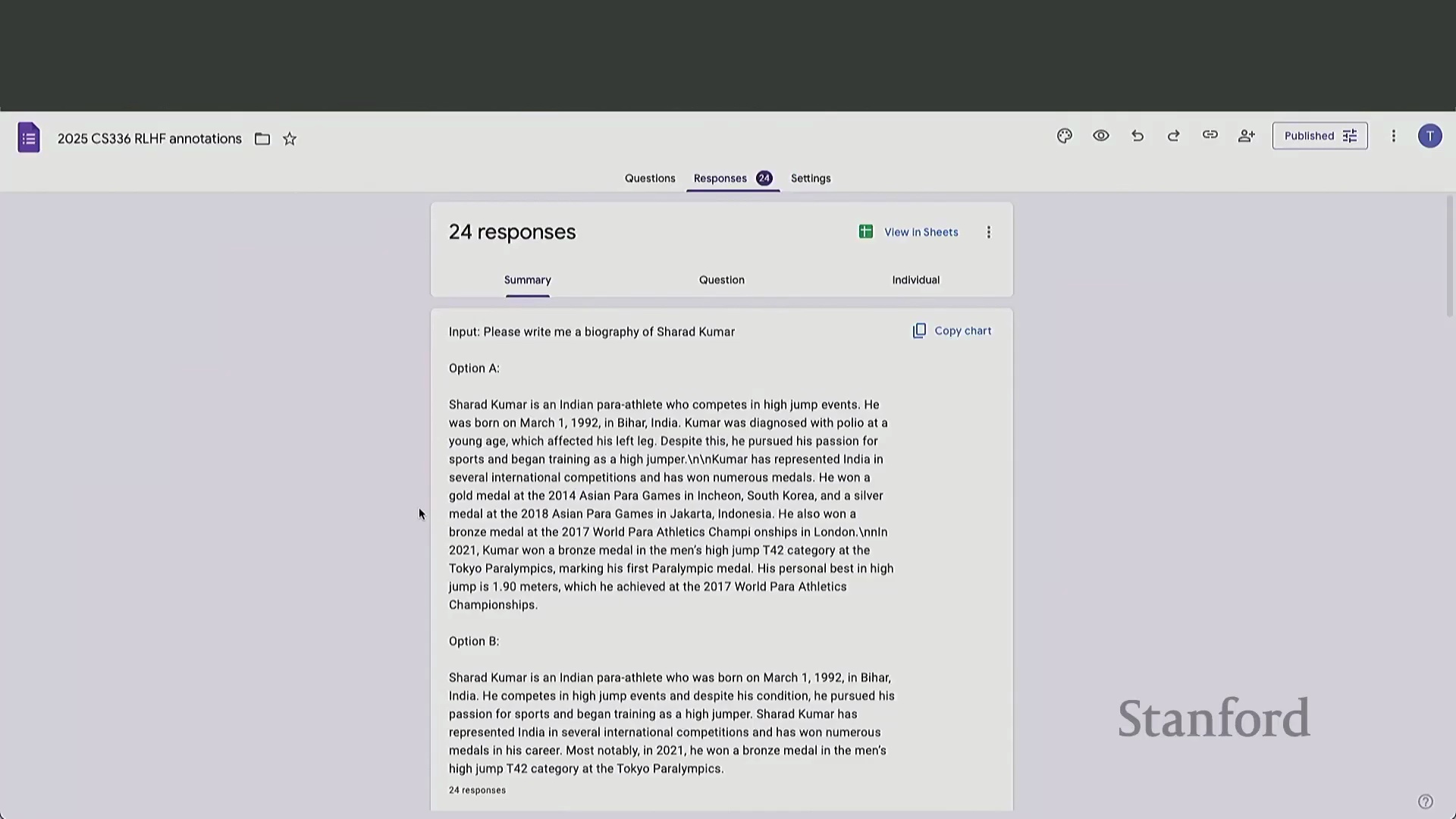The image size is (1456, 819).
Task: Open the Settings tab
Action: (x=811, y=178)
